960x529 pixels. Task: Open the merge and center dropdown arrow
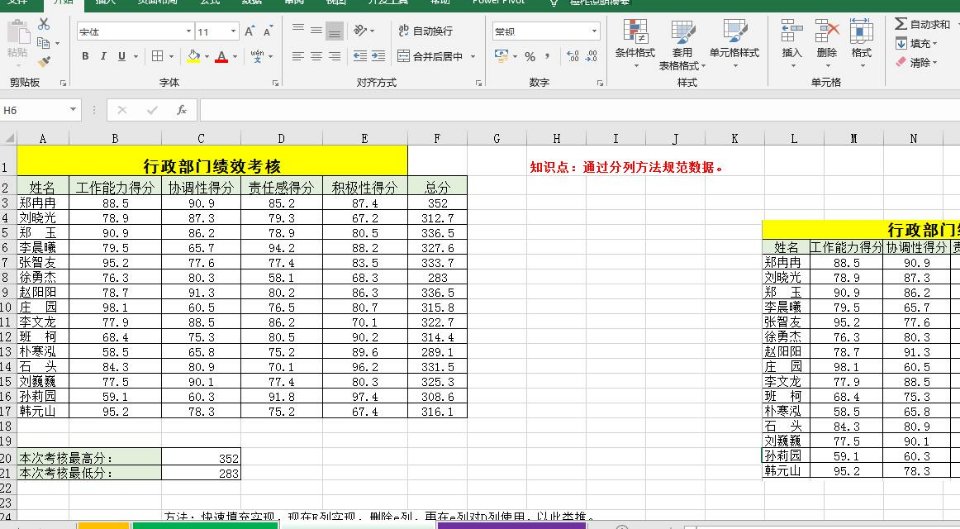(x=473, y=56)
